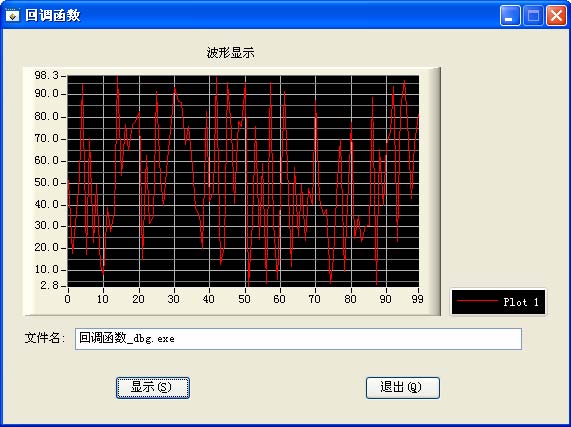Select the Plot 1 legend label

[x=521, y=302]
